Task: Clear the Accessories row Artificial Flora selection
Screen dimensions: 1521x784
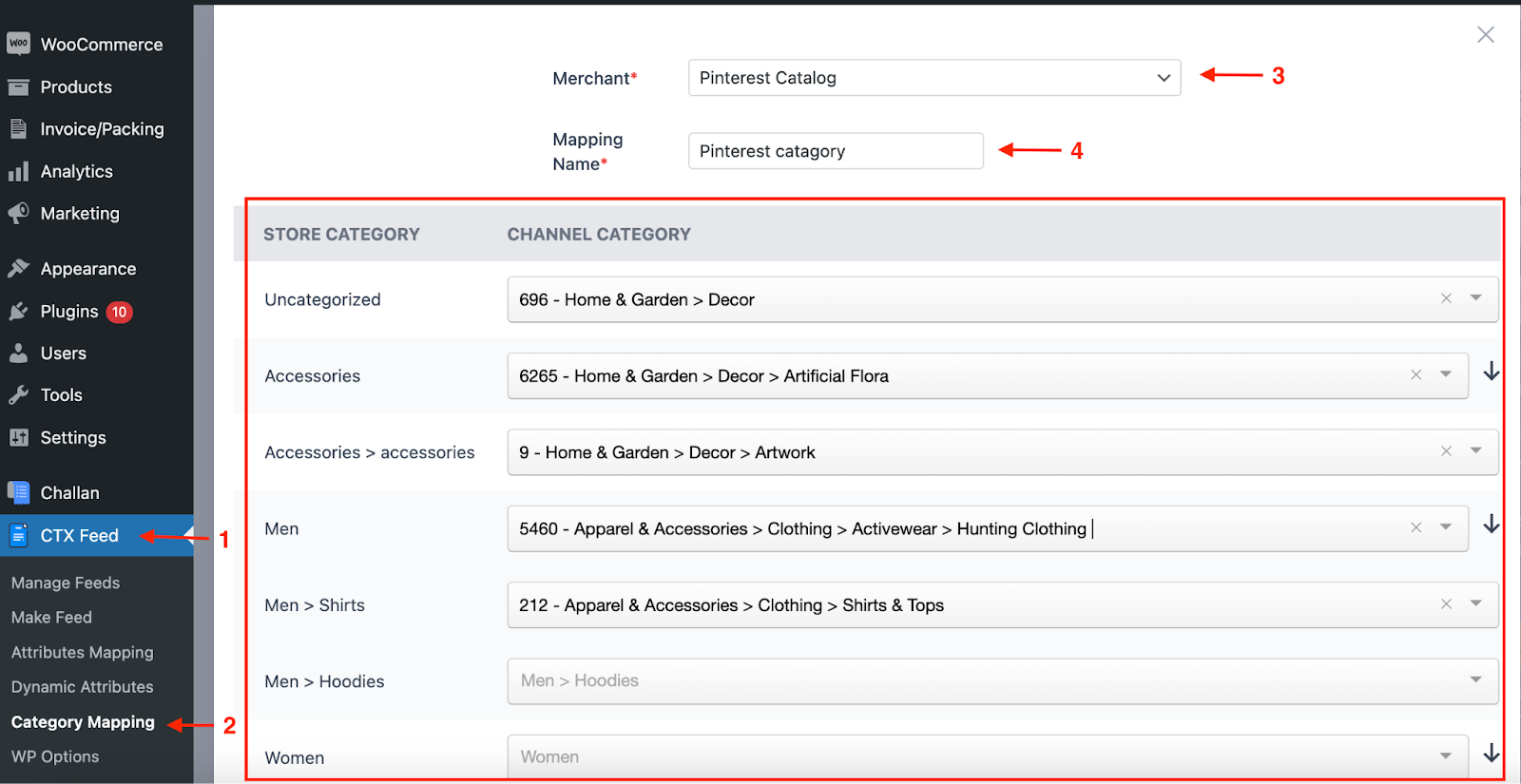Action: click(1415, 375)
